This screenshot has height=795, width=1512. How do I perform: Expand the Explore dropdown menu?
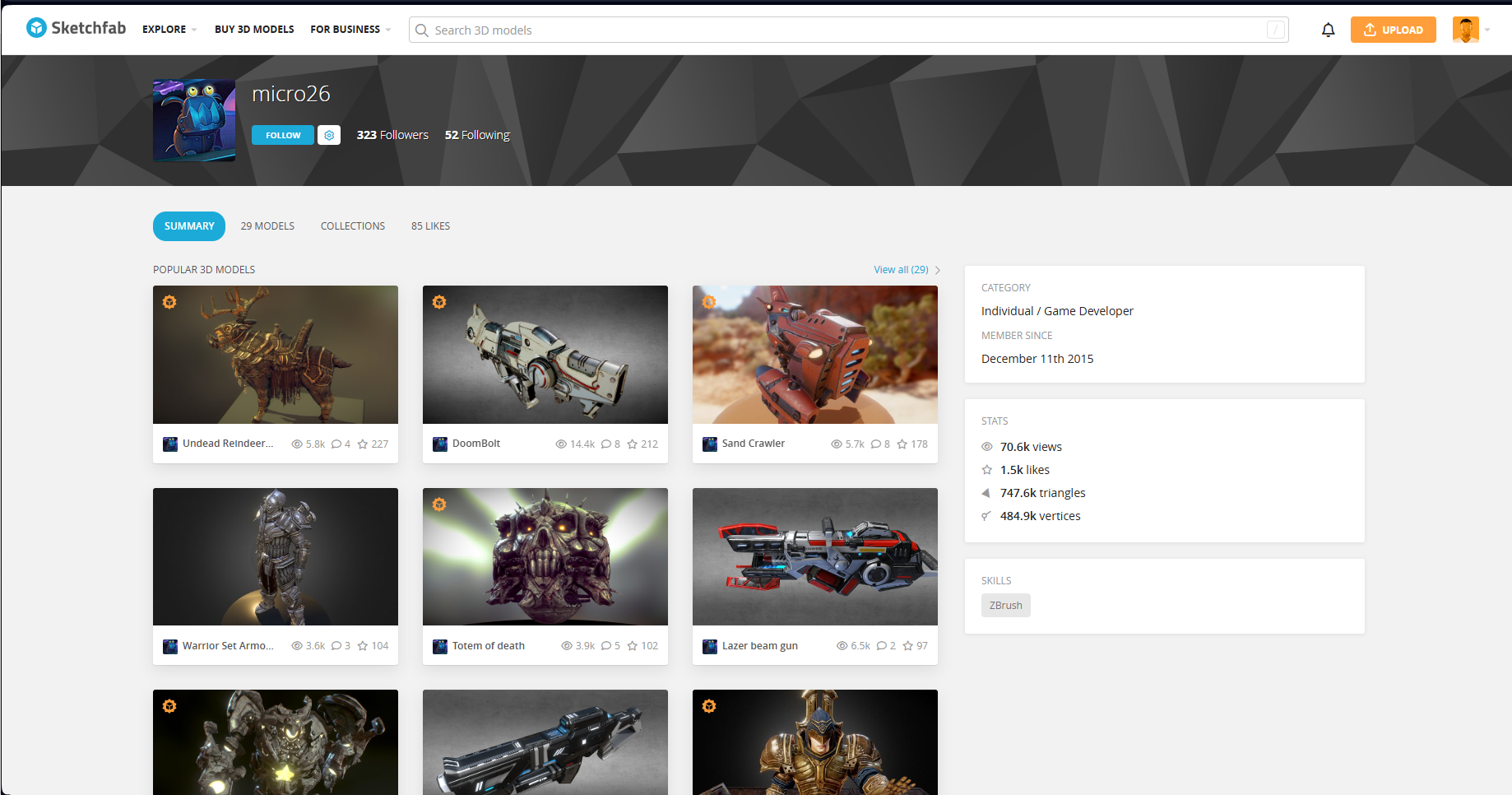coord(169,30)
